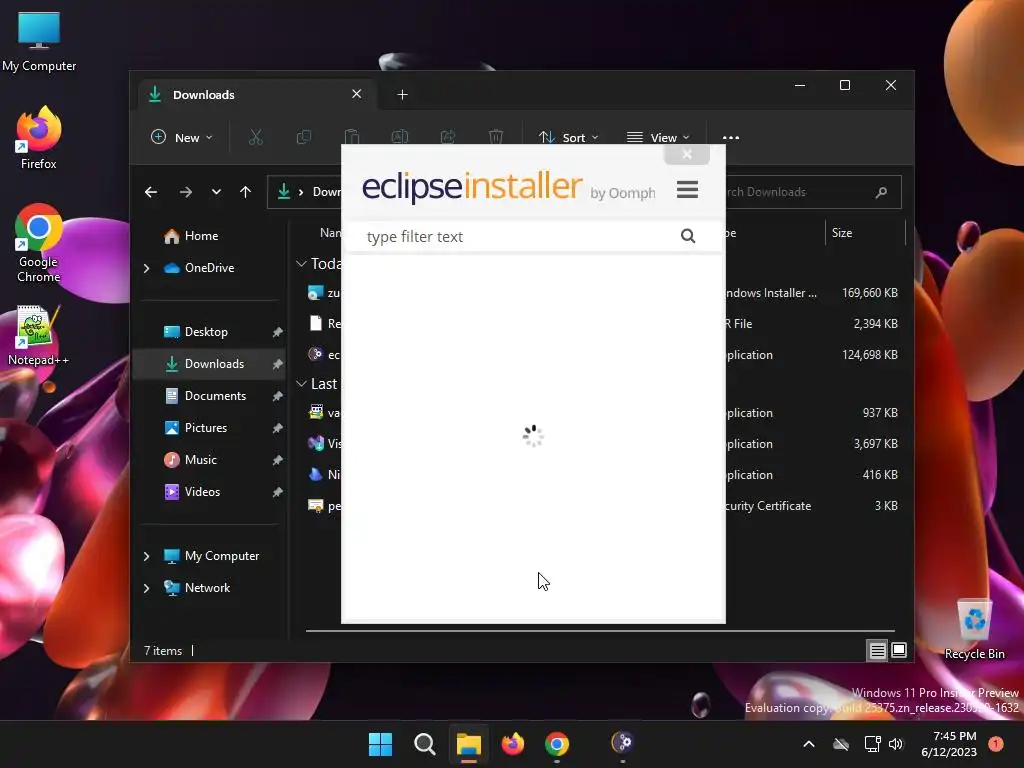Click the Search Downloads magnifier icon

click(x=881, y=192)
